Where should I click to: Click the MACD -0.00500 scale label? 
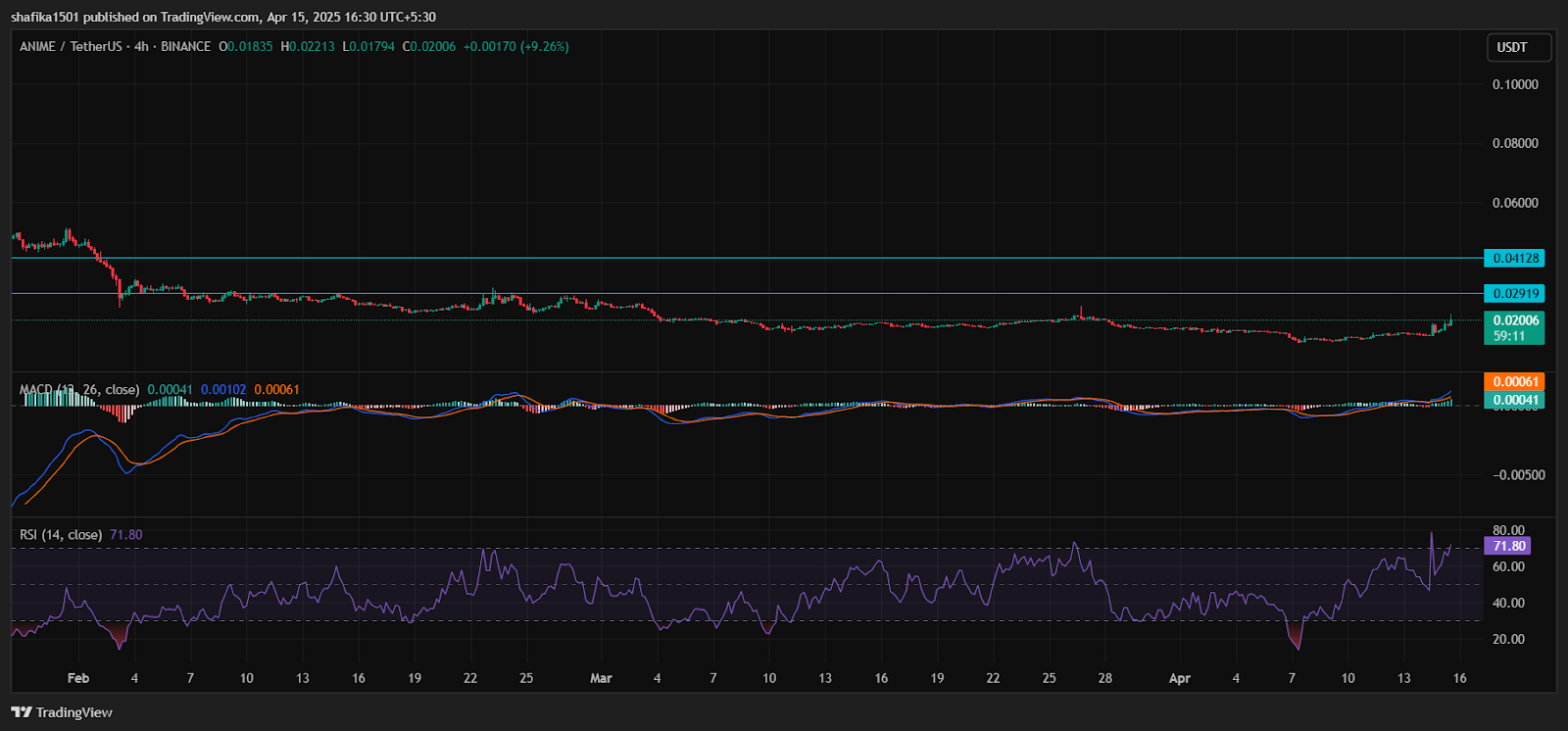point(1518,475)
